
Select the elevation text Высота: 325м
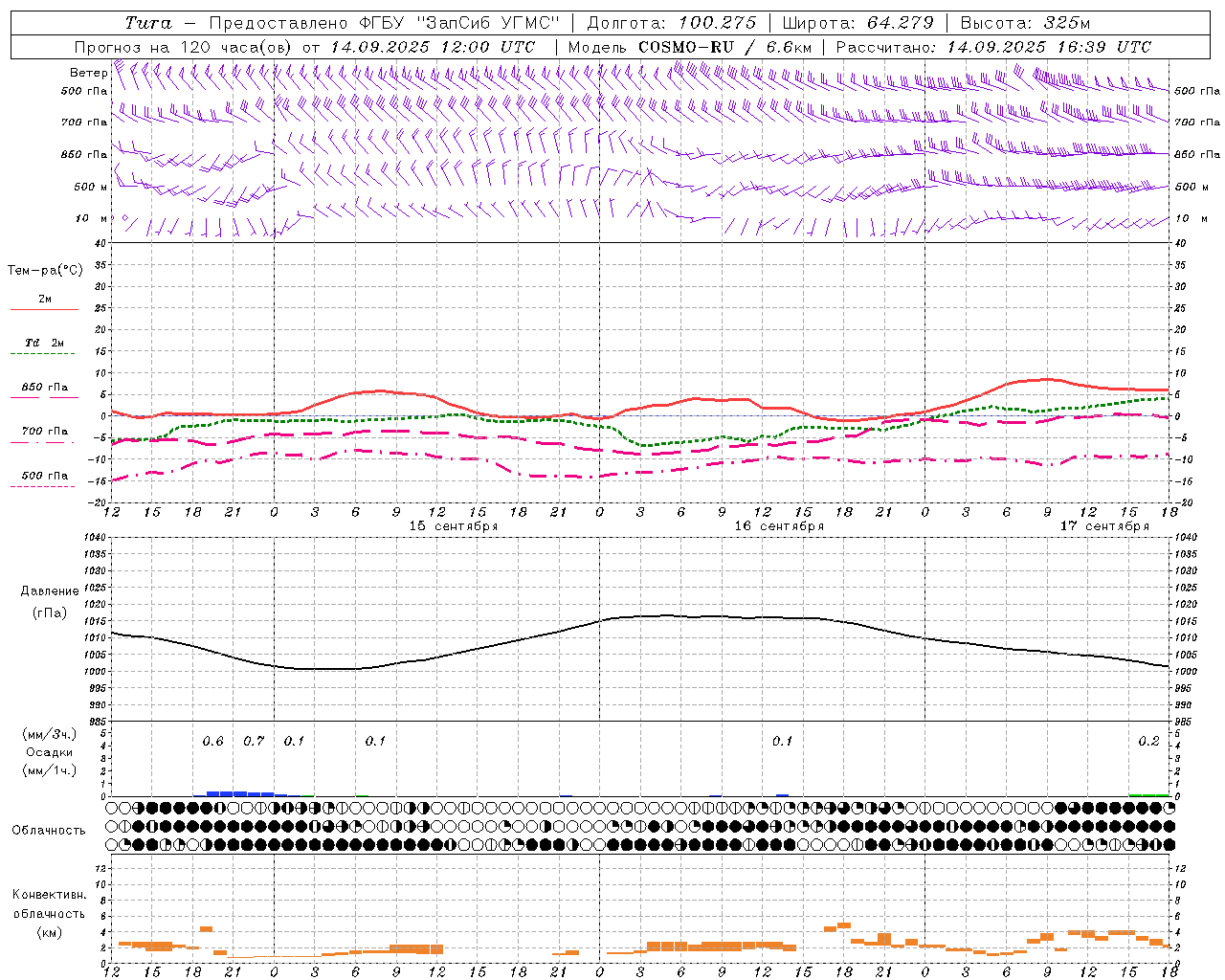(1025, 23)
